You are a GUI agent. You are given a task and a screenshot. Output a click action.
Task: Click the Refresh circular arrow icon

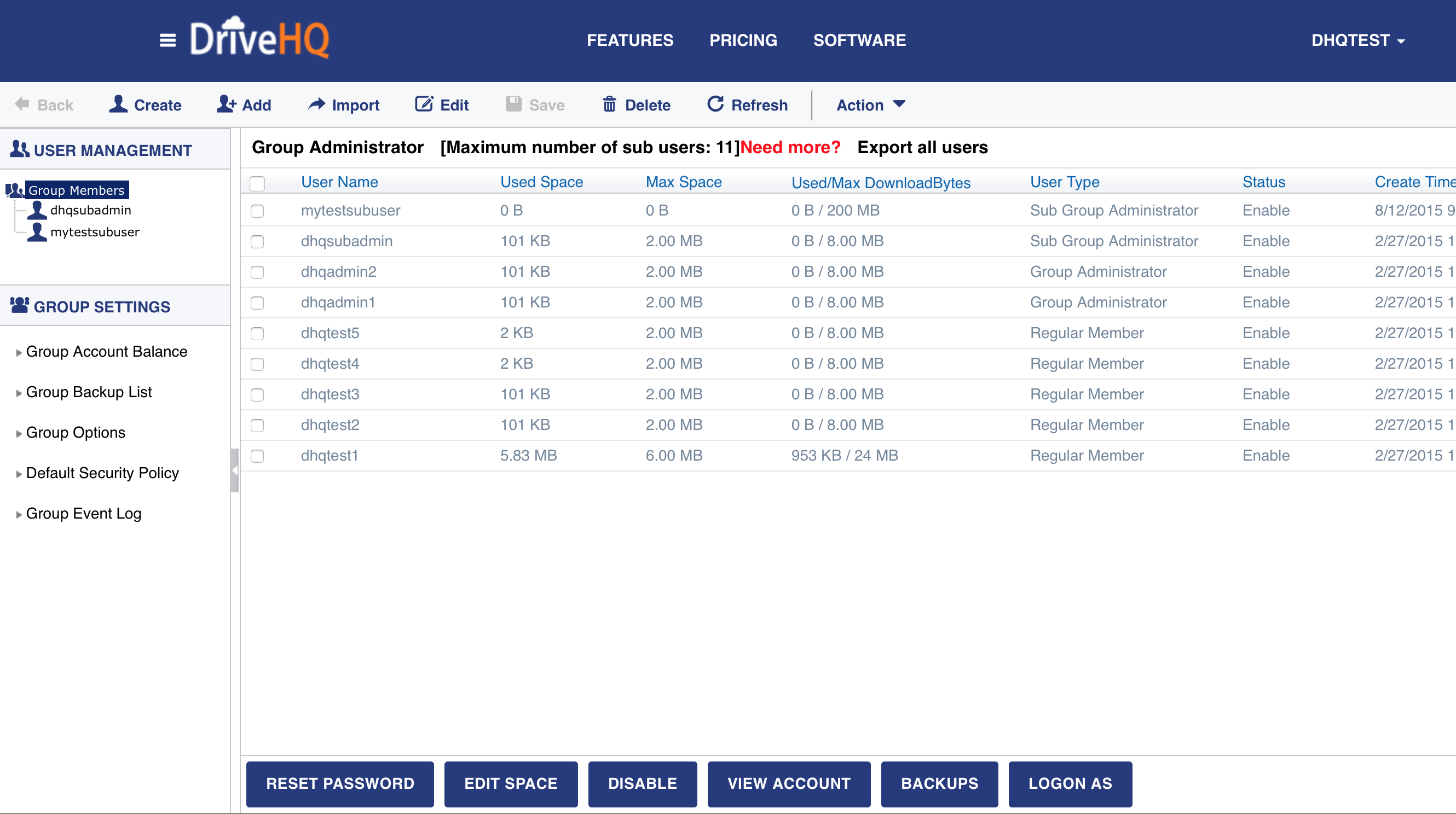click(715, 104)
